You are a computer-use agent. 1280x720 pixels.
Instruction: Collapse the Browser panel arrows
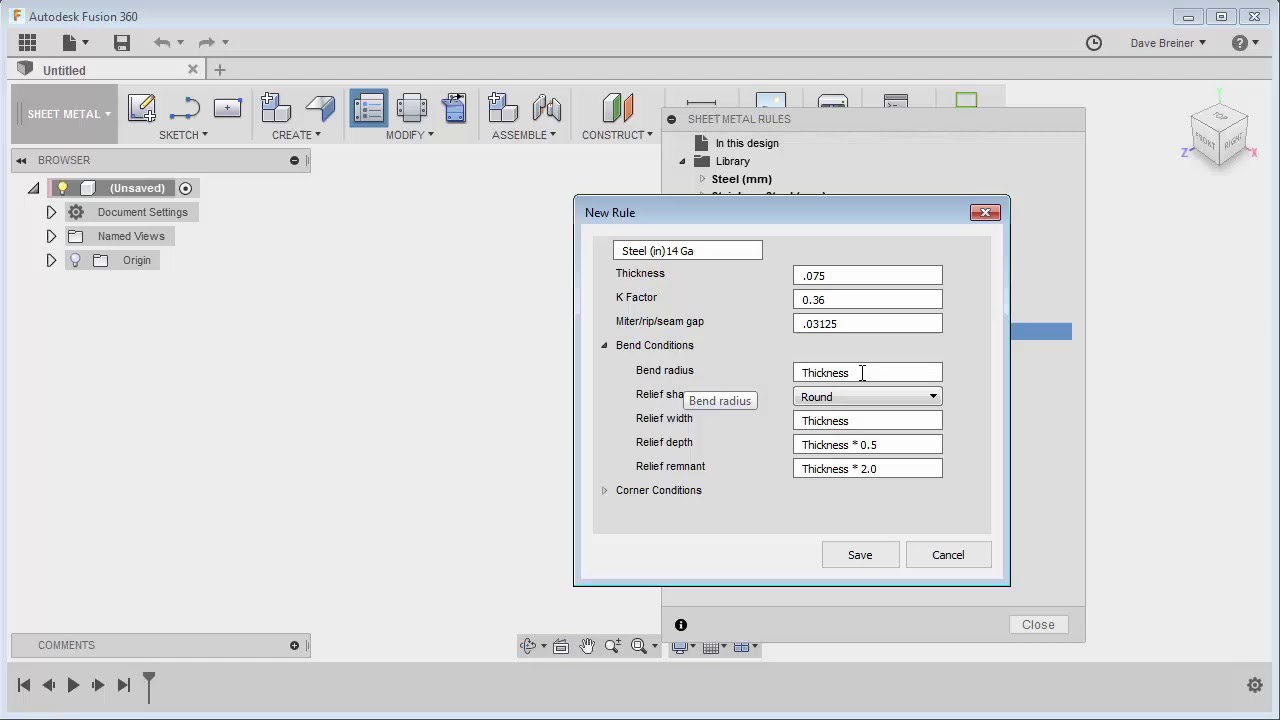tap(21, 160)
